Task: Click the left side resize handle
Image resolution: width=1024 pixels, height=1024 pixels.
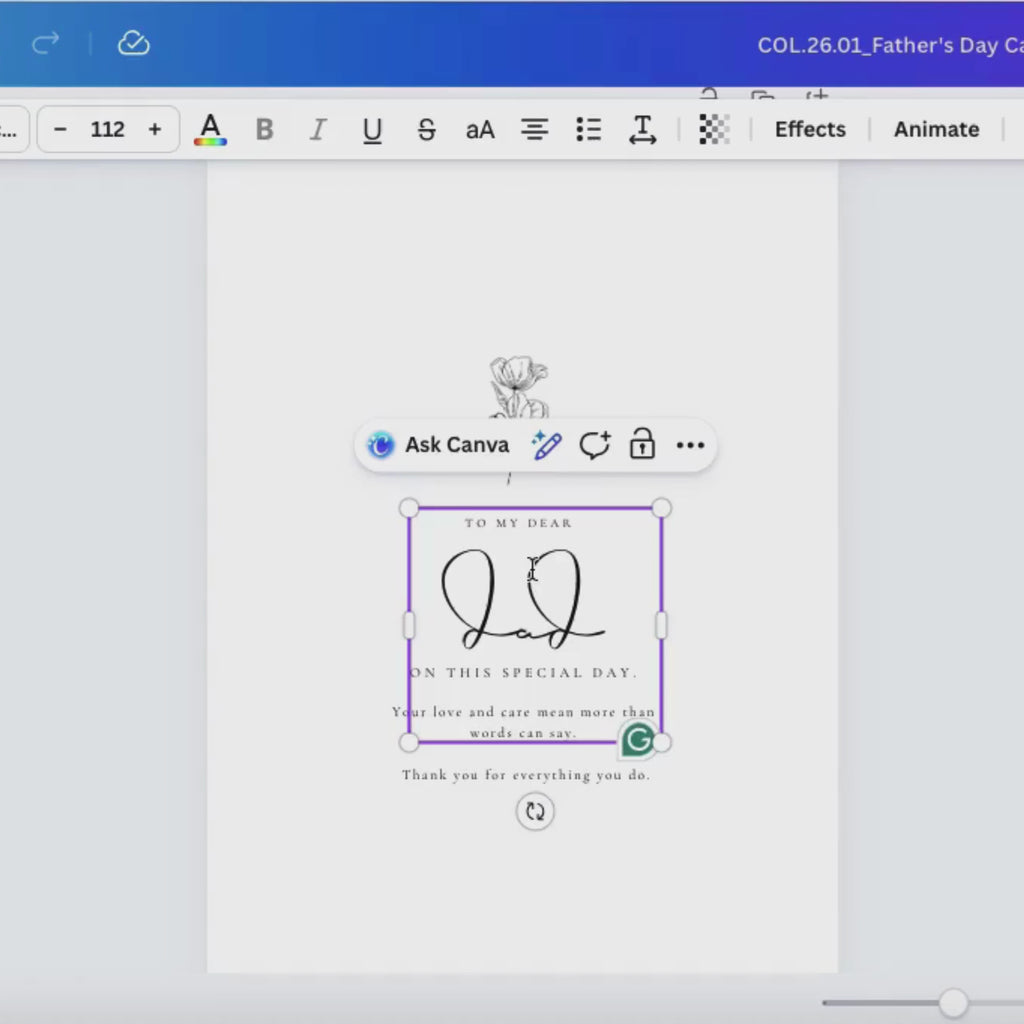Action: (409, 626)
